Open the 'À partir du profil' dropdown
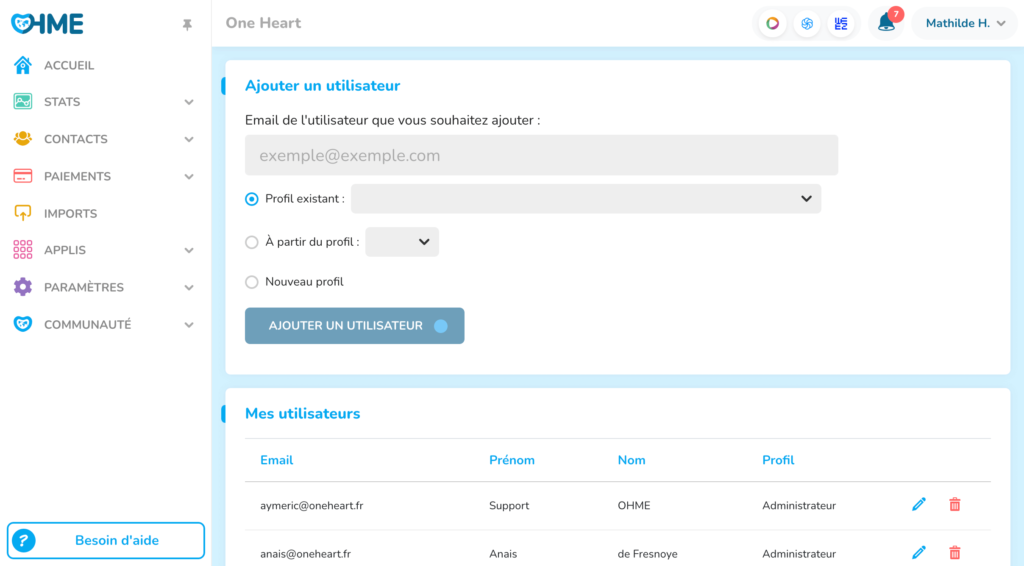Image resolution: width=1024 pixels, height=566 pixels. click(x=402, y=242)
